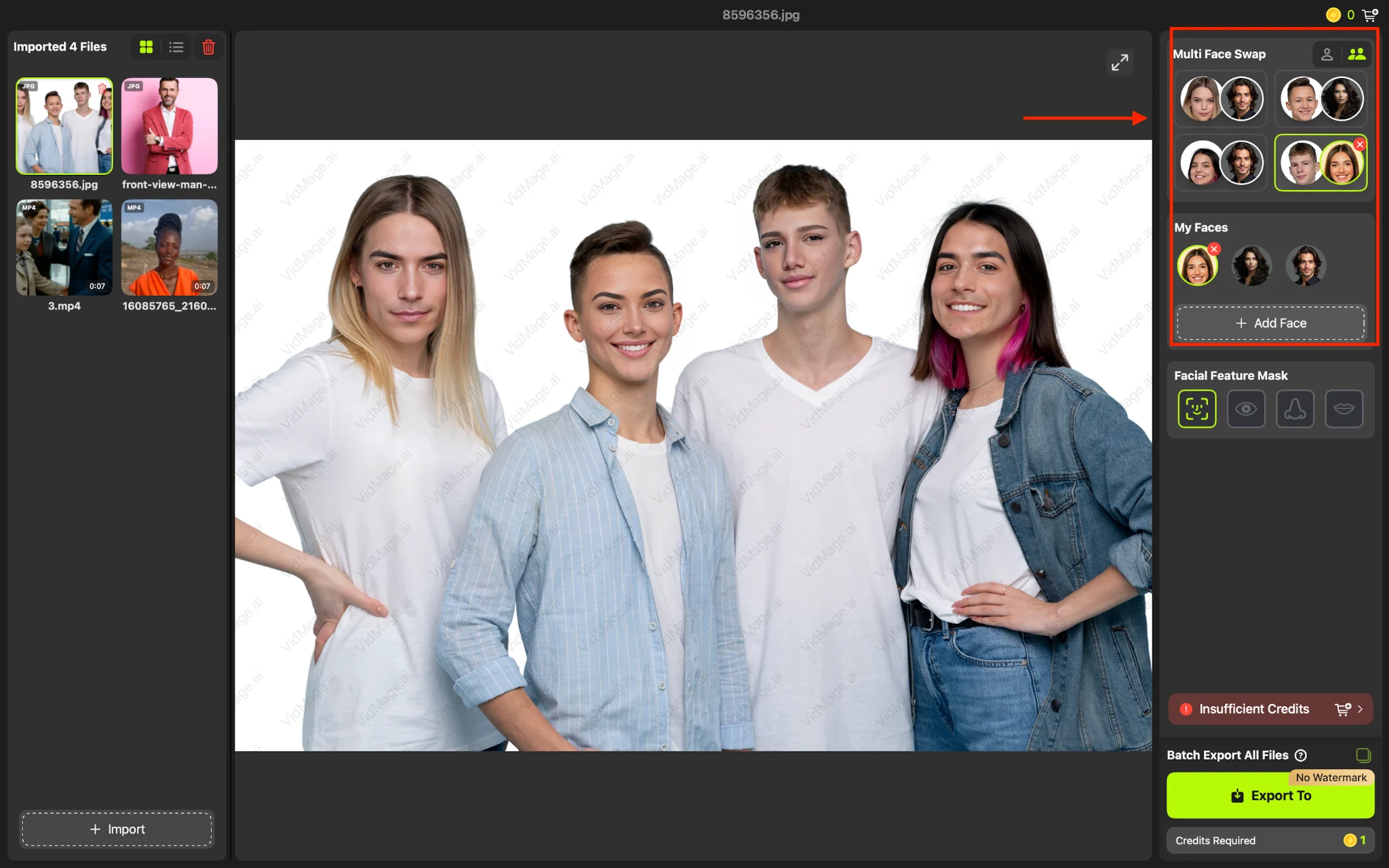1389x868 pixels.
Task: Select the dark-haired woman in My Faces
Action: point(1251,266)
